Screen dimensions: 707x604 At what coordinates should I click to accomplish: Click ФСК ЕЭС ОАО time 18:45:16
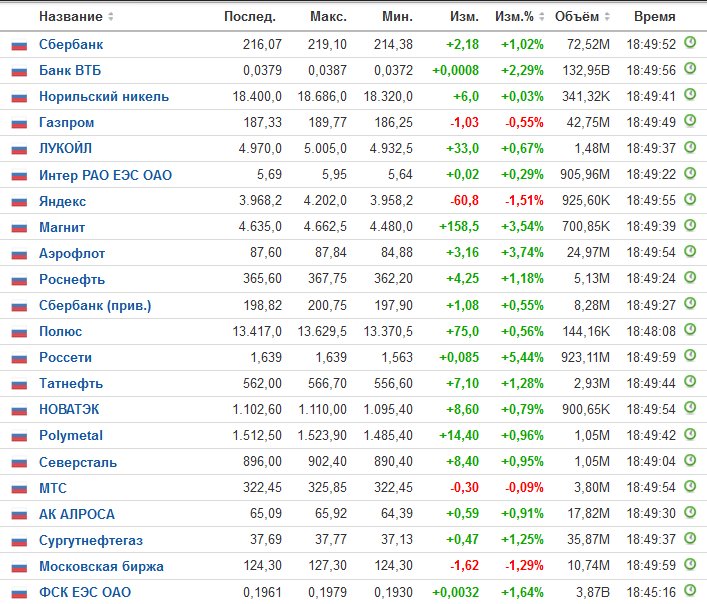[x=651, y=592]
